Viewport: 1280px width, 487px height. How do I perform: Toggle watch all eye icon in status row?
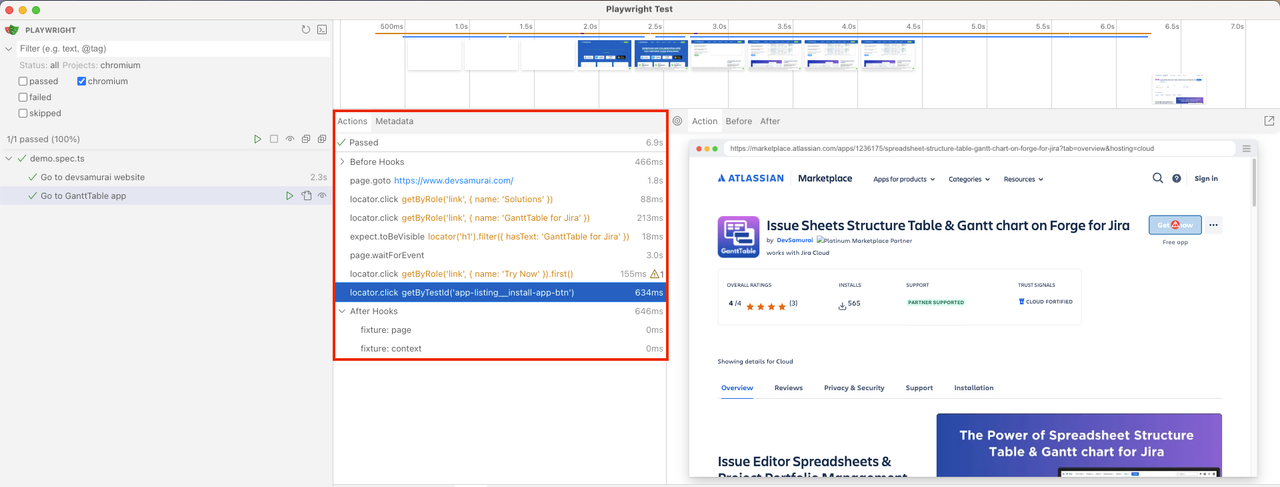pos(290,139)
